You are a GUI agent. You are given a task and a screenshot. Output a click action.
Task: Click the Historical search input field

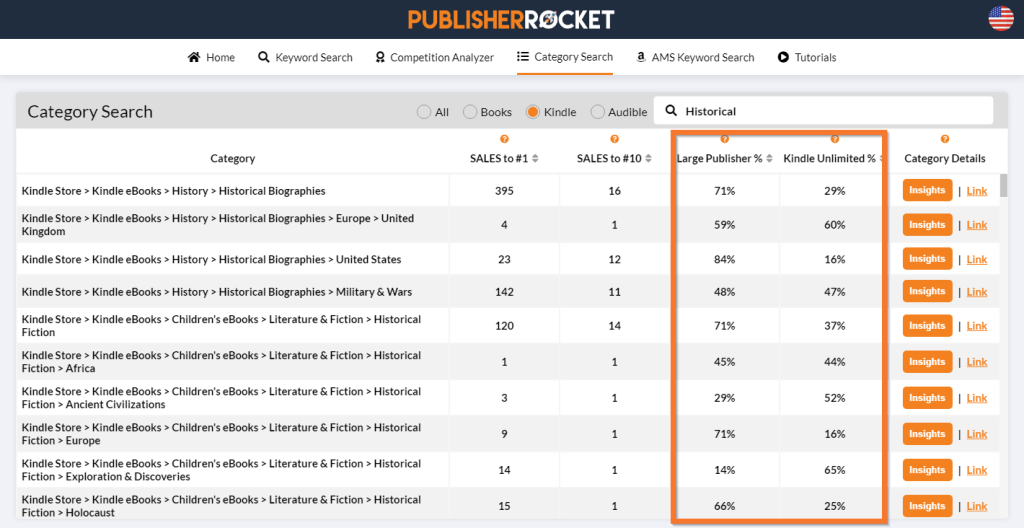(x=830, y=111)
